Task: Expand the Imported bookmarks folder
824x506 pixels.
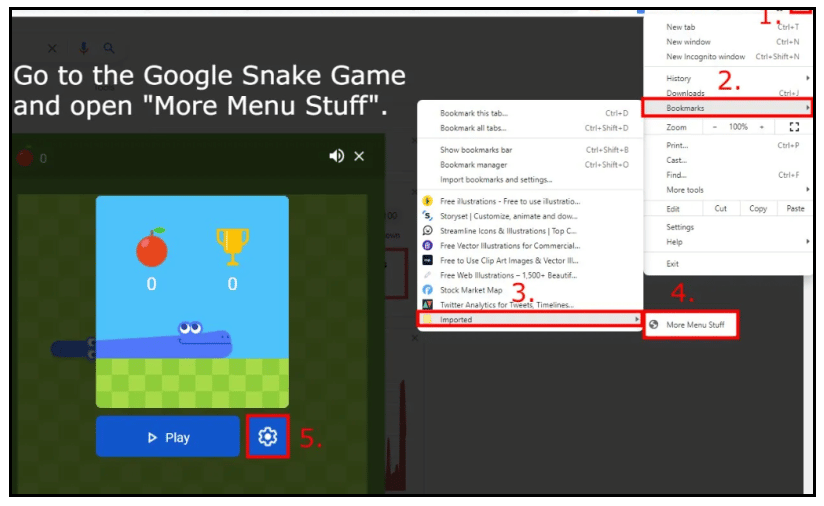Action: click(x=530, y=320)
